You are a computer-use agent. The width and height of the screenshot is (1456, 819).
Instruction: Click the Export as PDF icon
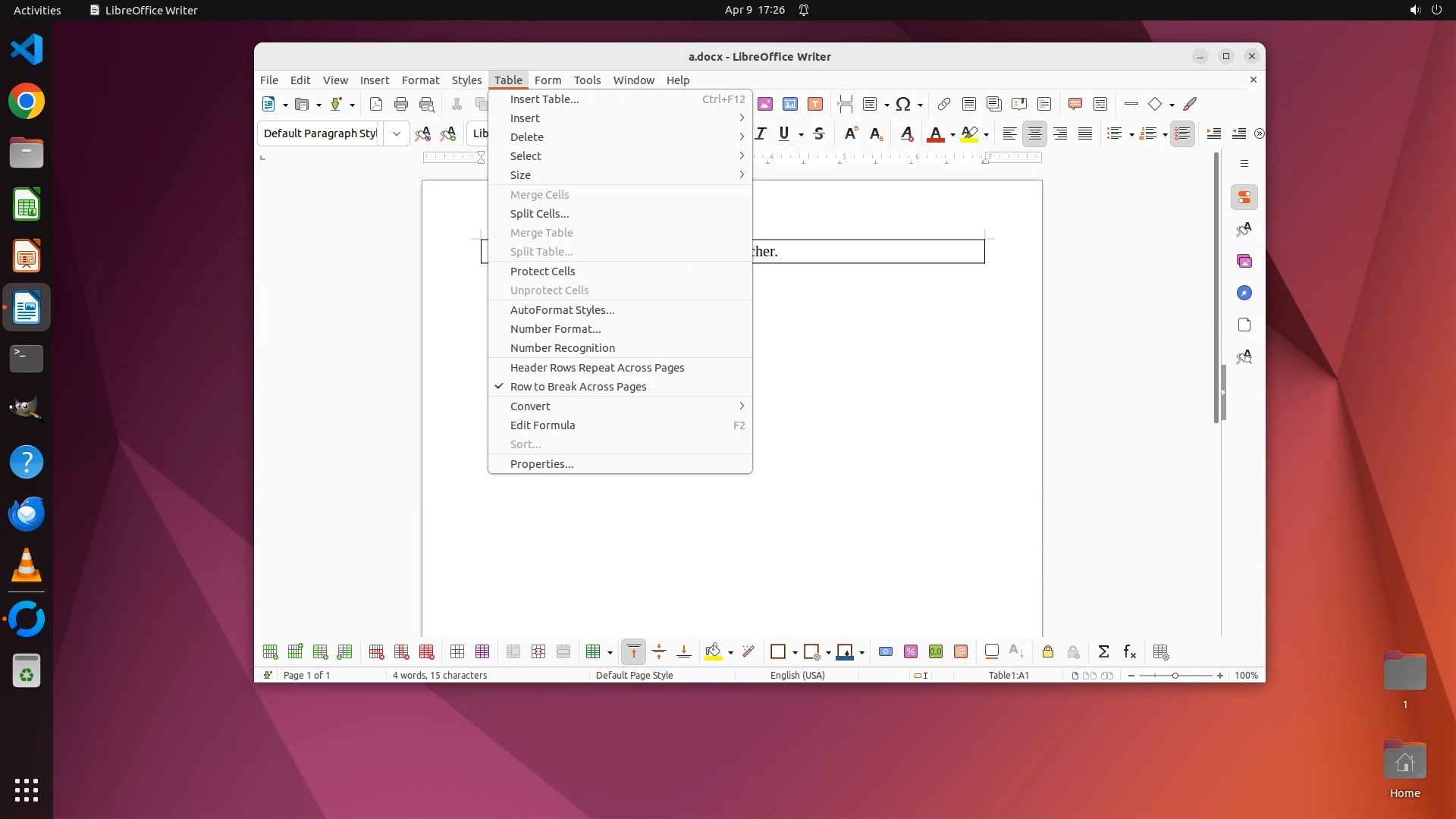pyautogui.click(x=375, y=104)
